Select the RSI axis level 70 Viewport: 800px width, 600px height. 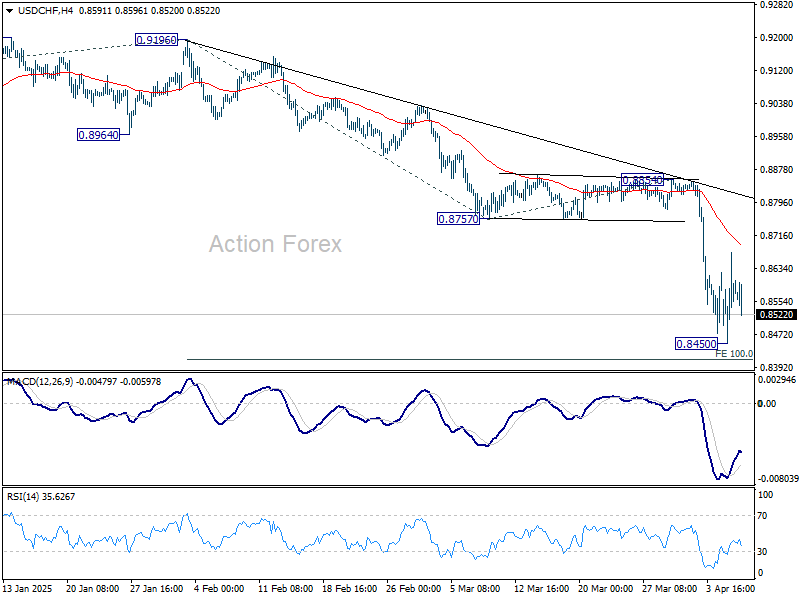coord(762,516)
